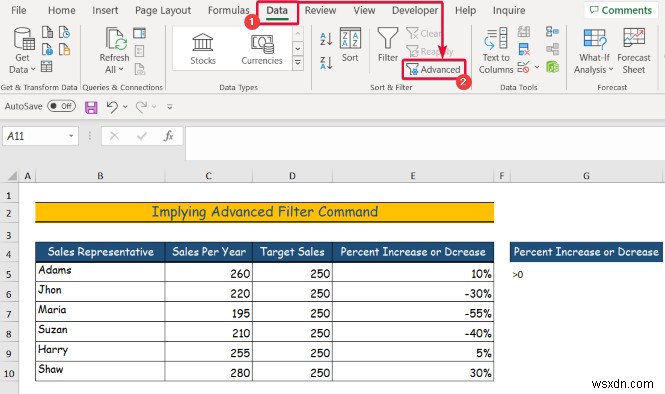Sort Z to A descending
This screenshot has width=665, height=394.
(326, 63)
